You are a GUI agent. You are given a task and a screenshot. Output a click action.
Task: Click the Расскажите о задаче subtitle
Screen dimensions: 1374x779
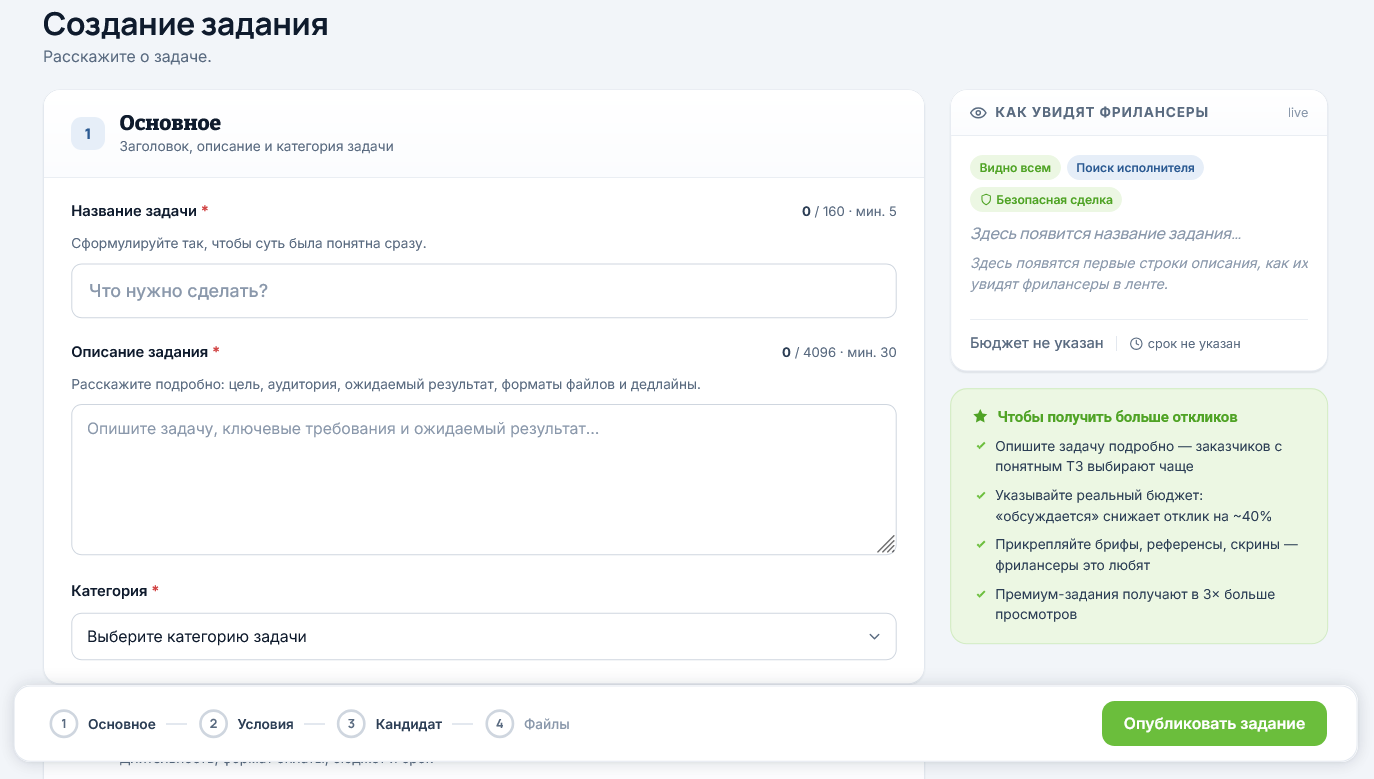point(127,57)
